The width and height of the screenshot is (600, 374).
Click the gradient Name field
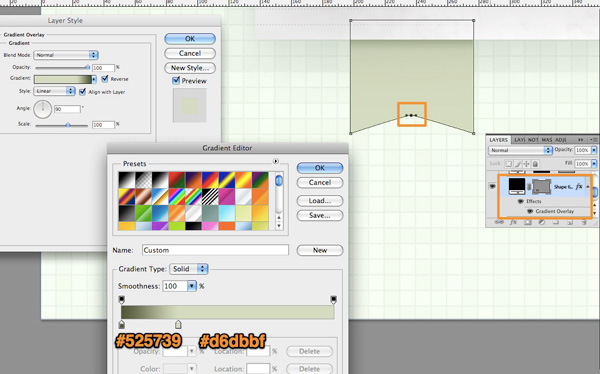click(215, 250)
